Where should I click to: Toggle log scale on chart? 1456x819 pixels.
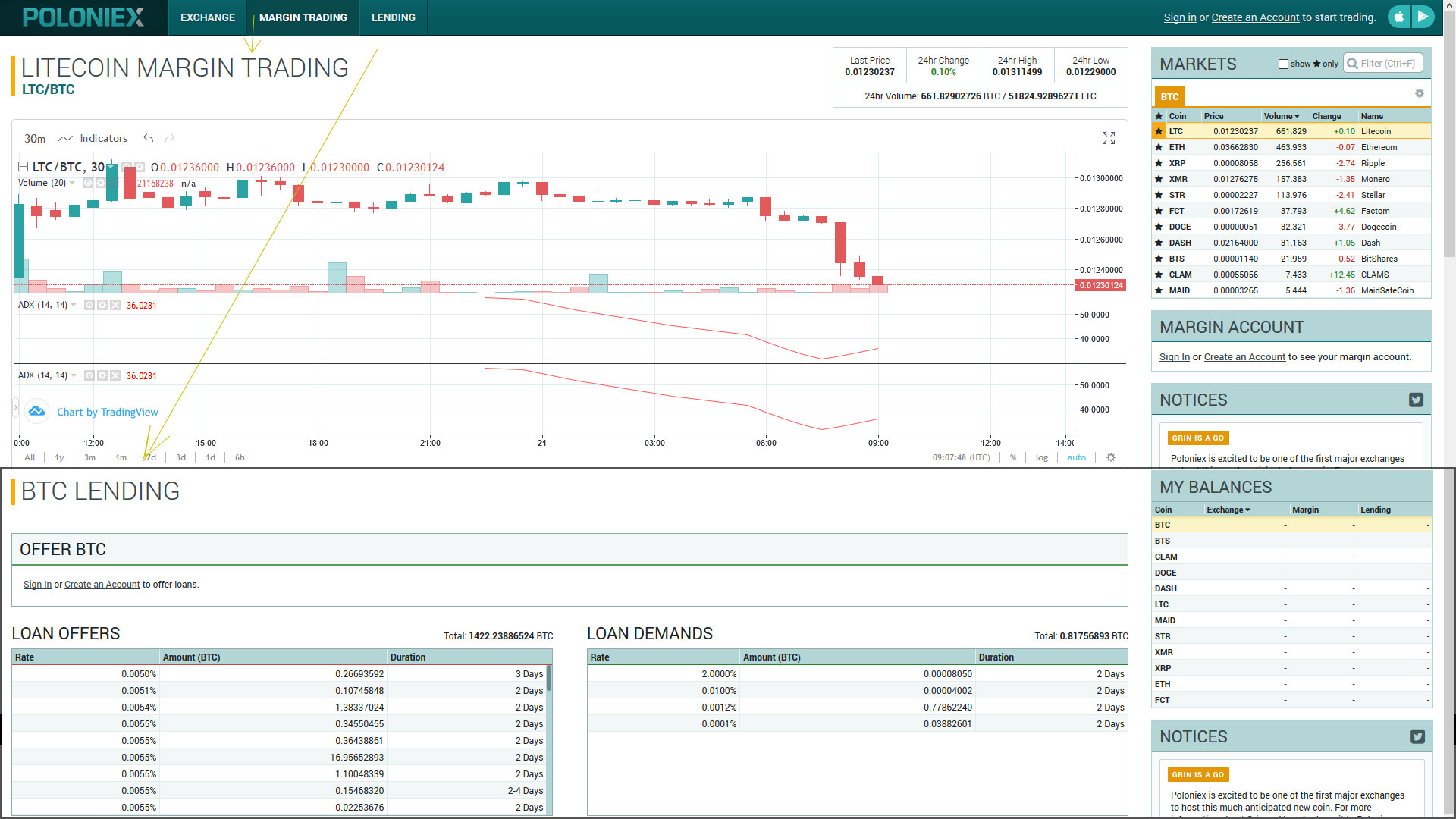click(x=1041, y=457)
